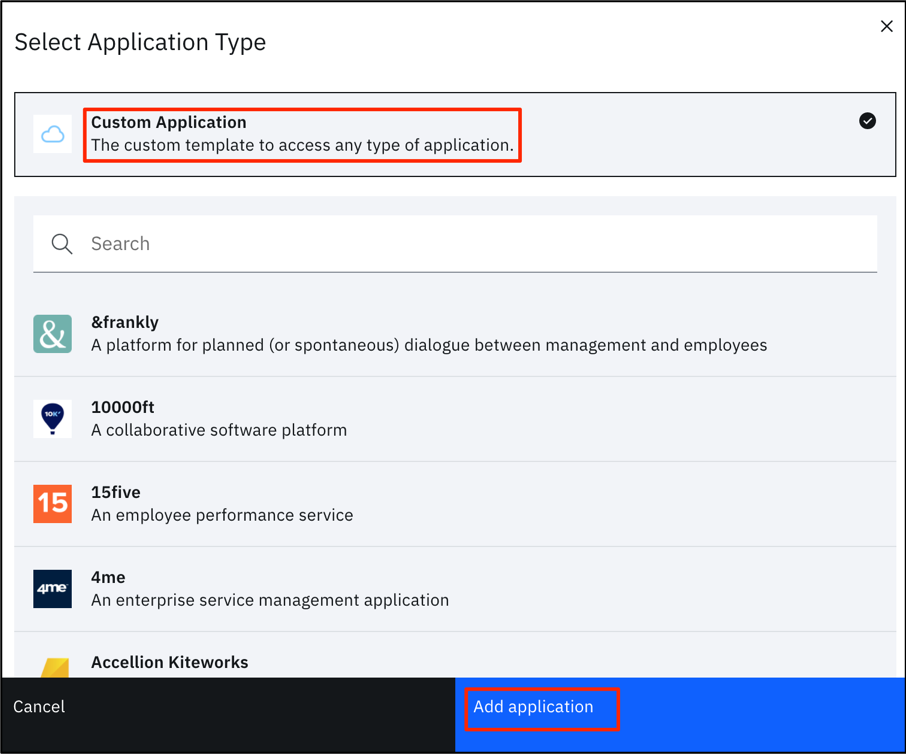Click the &frankly dialogue platform description

click(x=429, y=345)
